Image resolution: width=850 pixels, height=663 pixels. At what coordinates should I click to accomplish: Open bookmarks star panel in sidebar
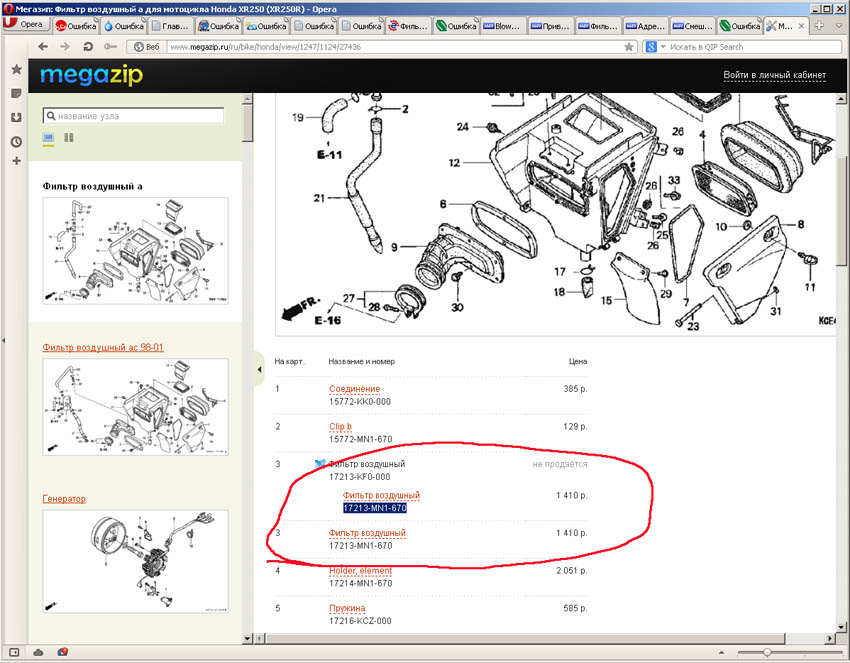pos(16,69)
